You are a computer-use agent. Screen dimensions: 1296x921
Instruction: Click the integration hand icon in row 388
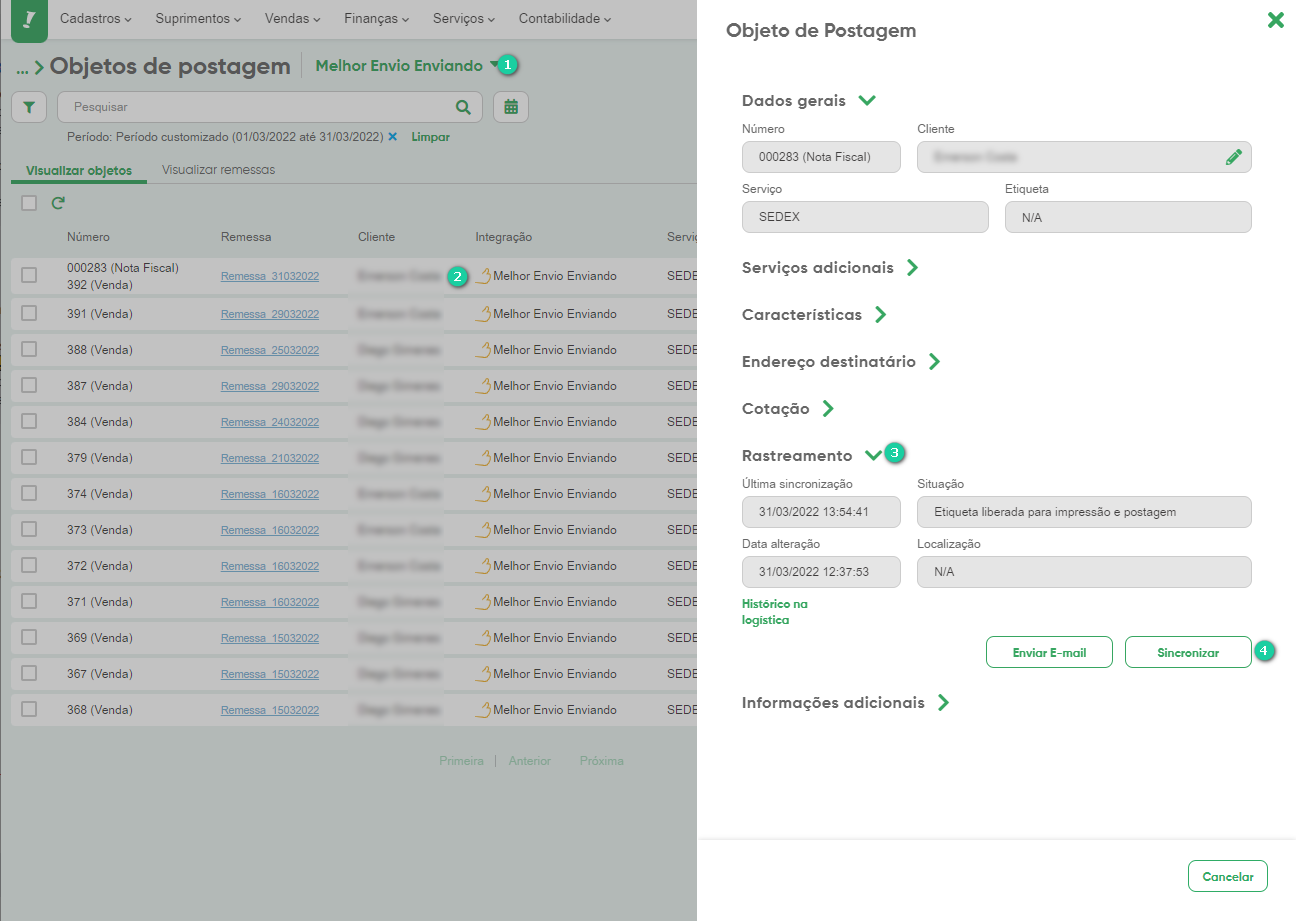click(484, 349)
